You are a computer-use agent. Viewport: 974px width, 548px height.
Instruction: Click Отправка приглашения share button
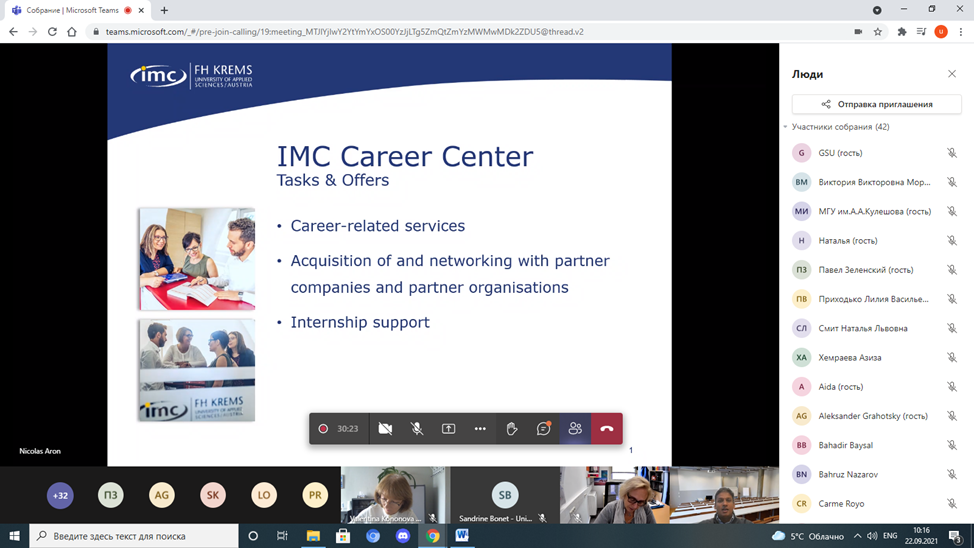(x=876, y=104)
